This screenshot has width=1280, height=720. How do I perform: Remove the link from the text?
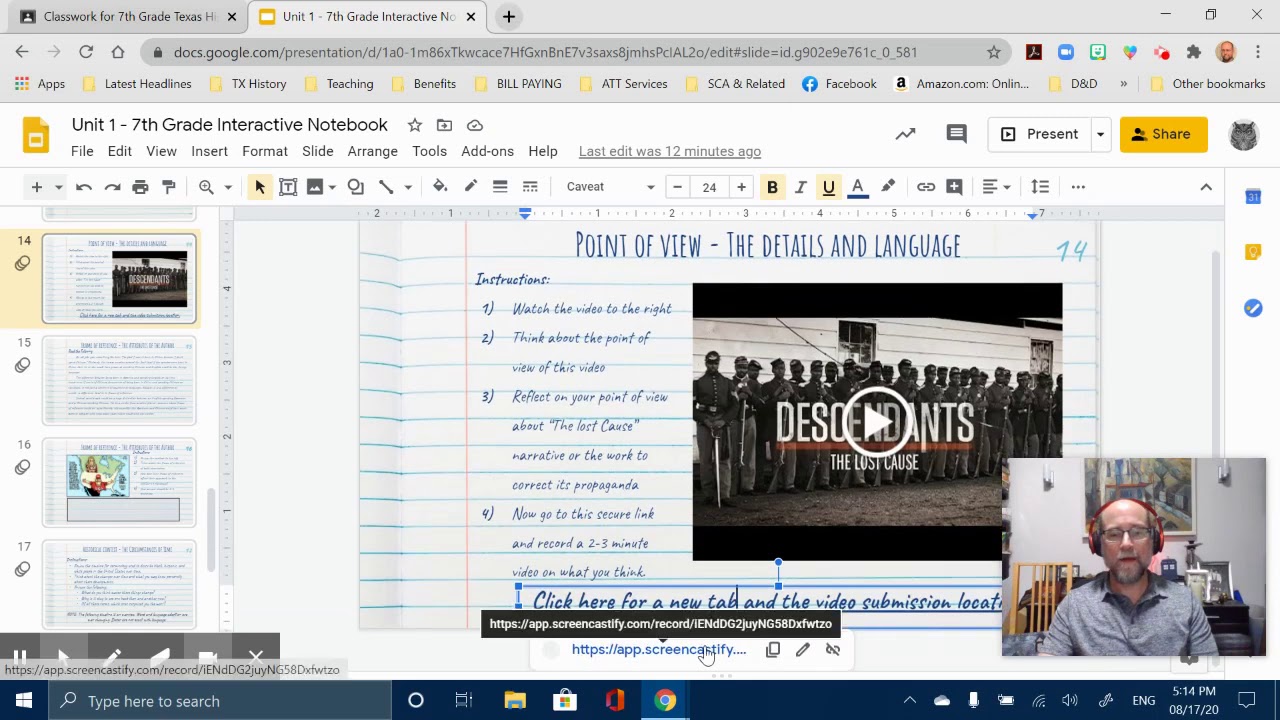coord(832,650)
